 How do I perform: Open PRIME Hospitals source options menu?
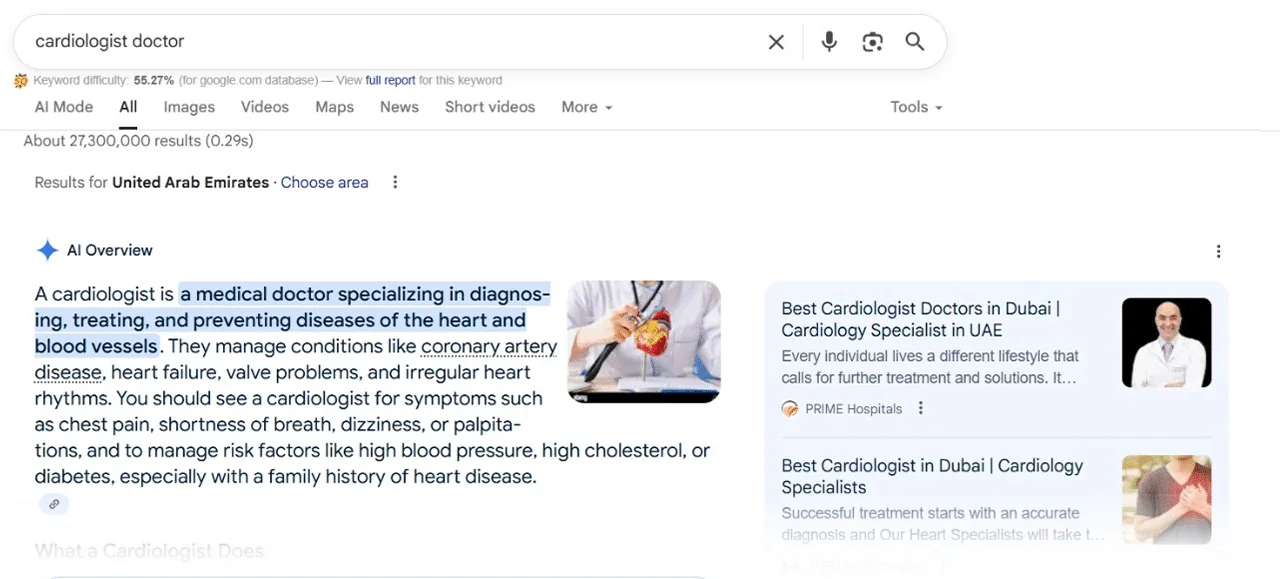tap(921, 408)
